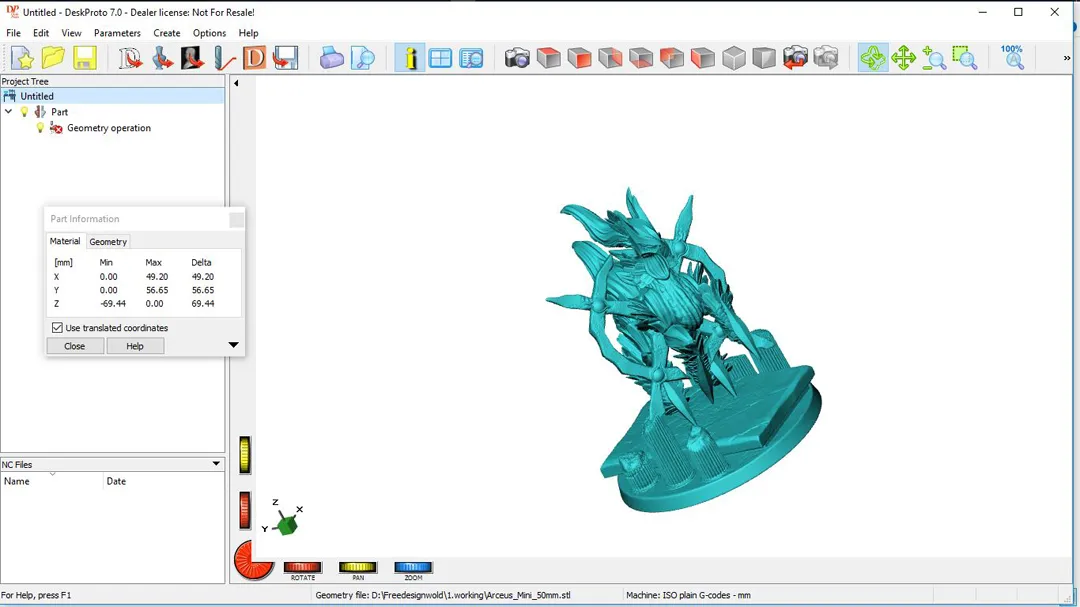This screenshot has width=1080, height=607.
Task: Go to previous view (camera with red arrow)
Action: (795, 58)
